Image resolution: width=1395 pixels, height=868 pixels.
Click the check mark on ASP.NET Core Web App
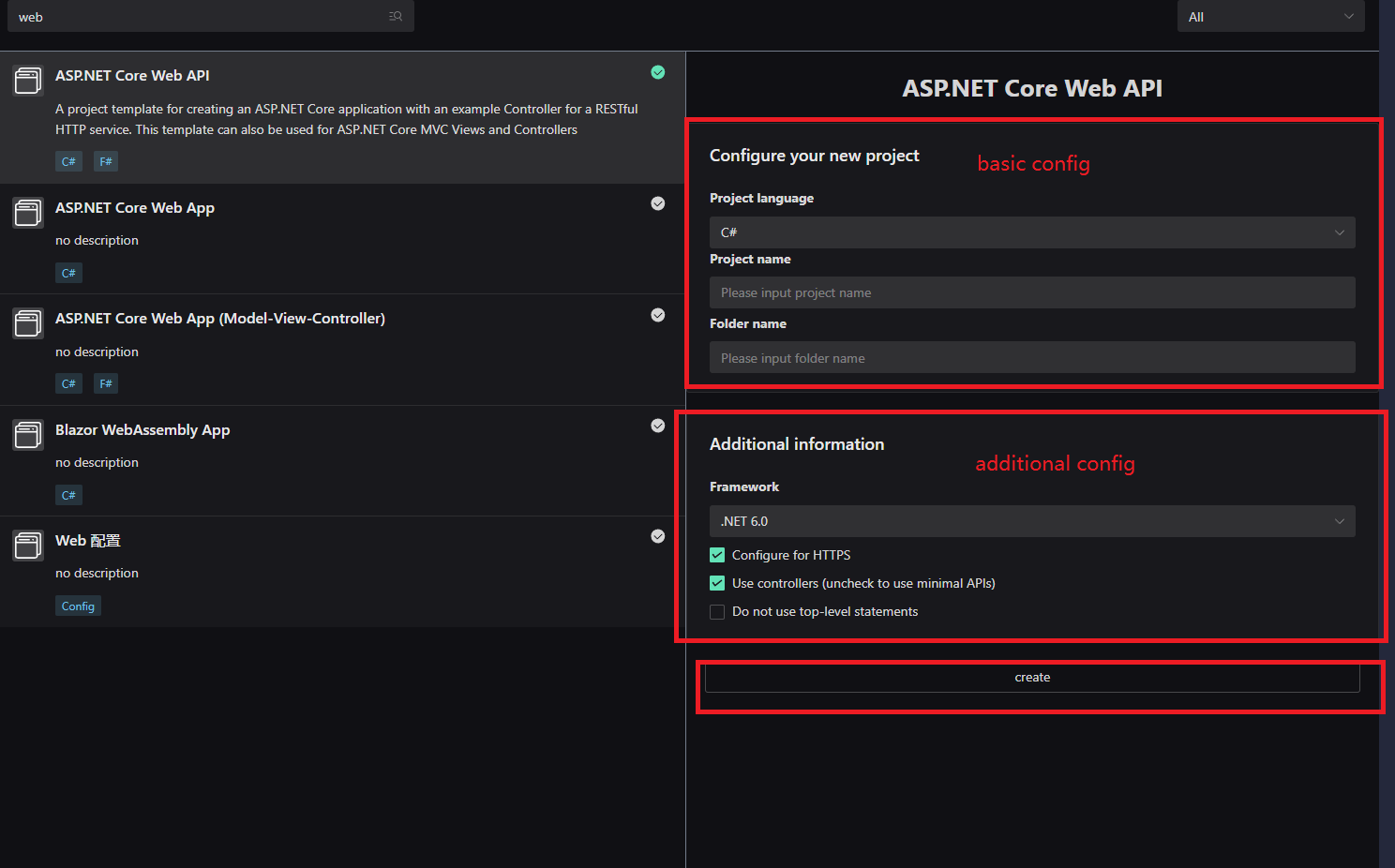[658, 203]
